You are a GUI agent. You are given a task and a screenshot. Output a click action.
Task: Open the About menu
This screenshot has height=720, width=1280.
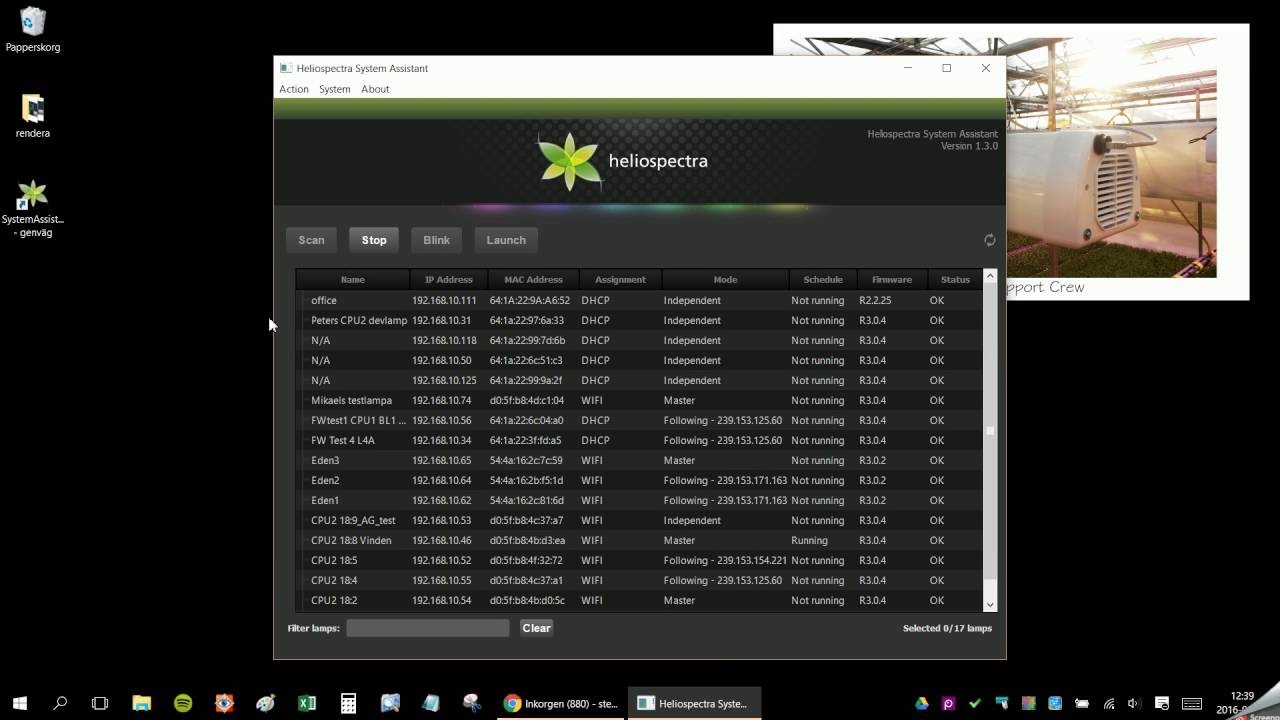click(x=375, y=89)
